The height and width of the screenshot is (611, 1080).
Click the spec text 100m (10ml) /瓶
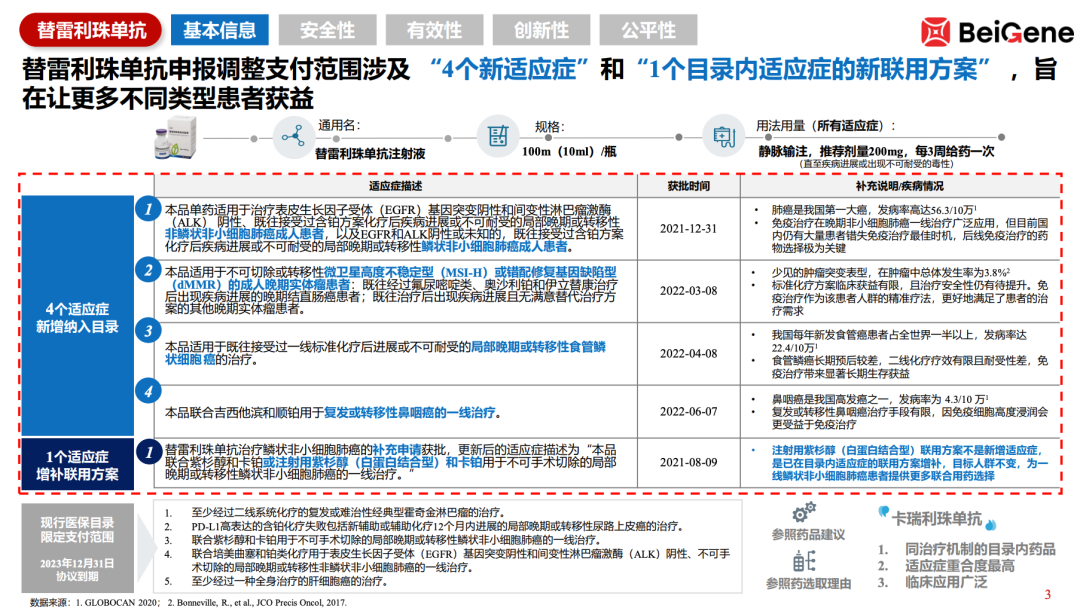[569, 151]
